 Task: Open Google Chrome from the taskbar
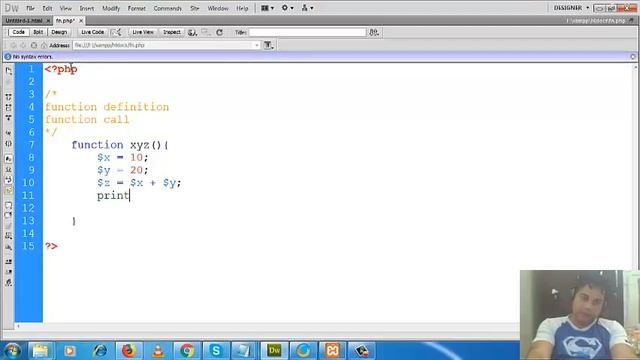coord(187,351)
